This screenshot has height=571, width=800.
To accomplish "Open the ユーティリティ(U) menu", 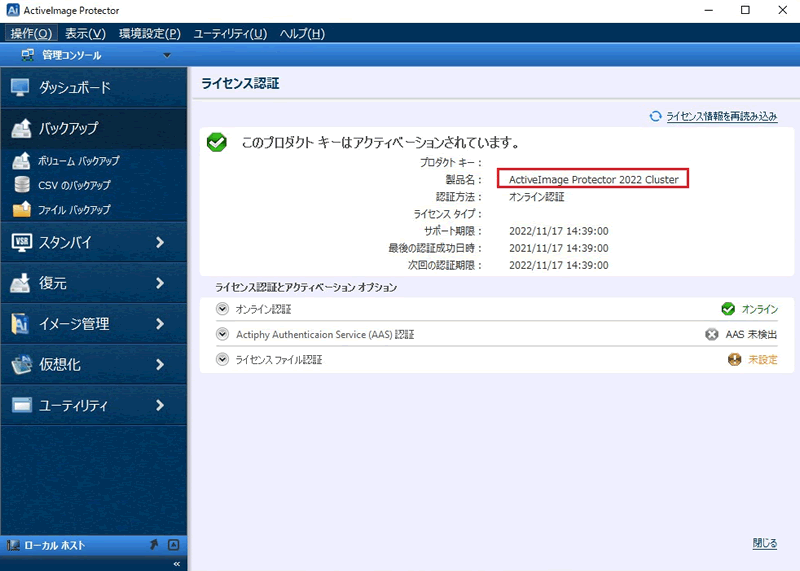I will [230, 34].
